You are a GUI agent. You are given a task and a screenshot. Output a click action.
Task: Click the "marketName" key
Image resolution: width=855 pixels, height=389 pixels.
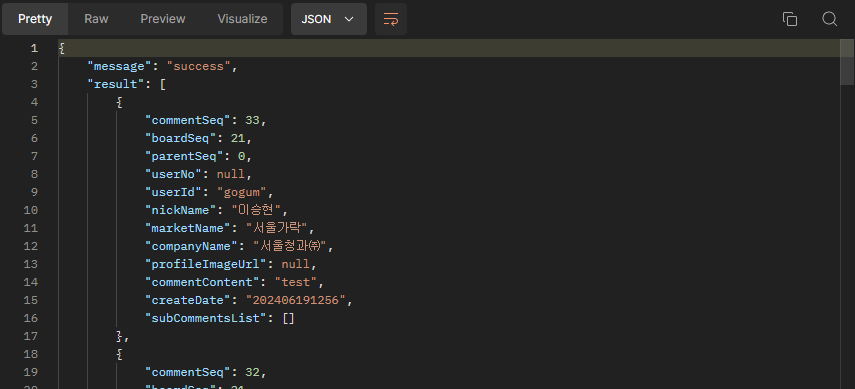188,228
